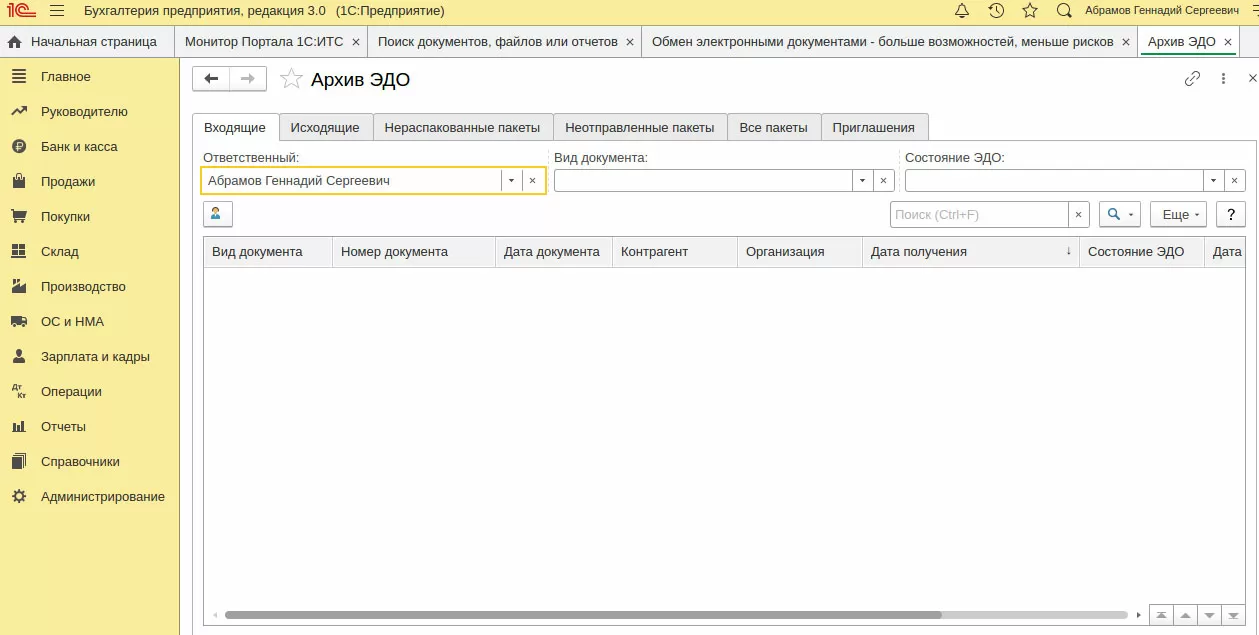Select the Исходящие tab
The height and width of the screenshot is (635, 1259).
pyautogui.click(x=325, y=128)
